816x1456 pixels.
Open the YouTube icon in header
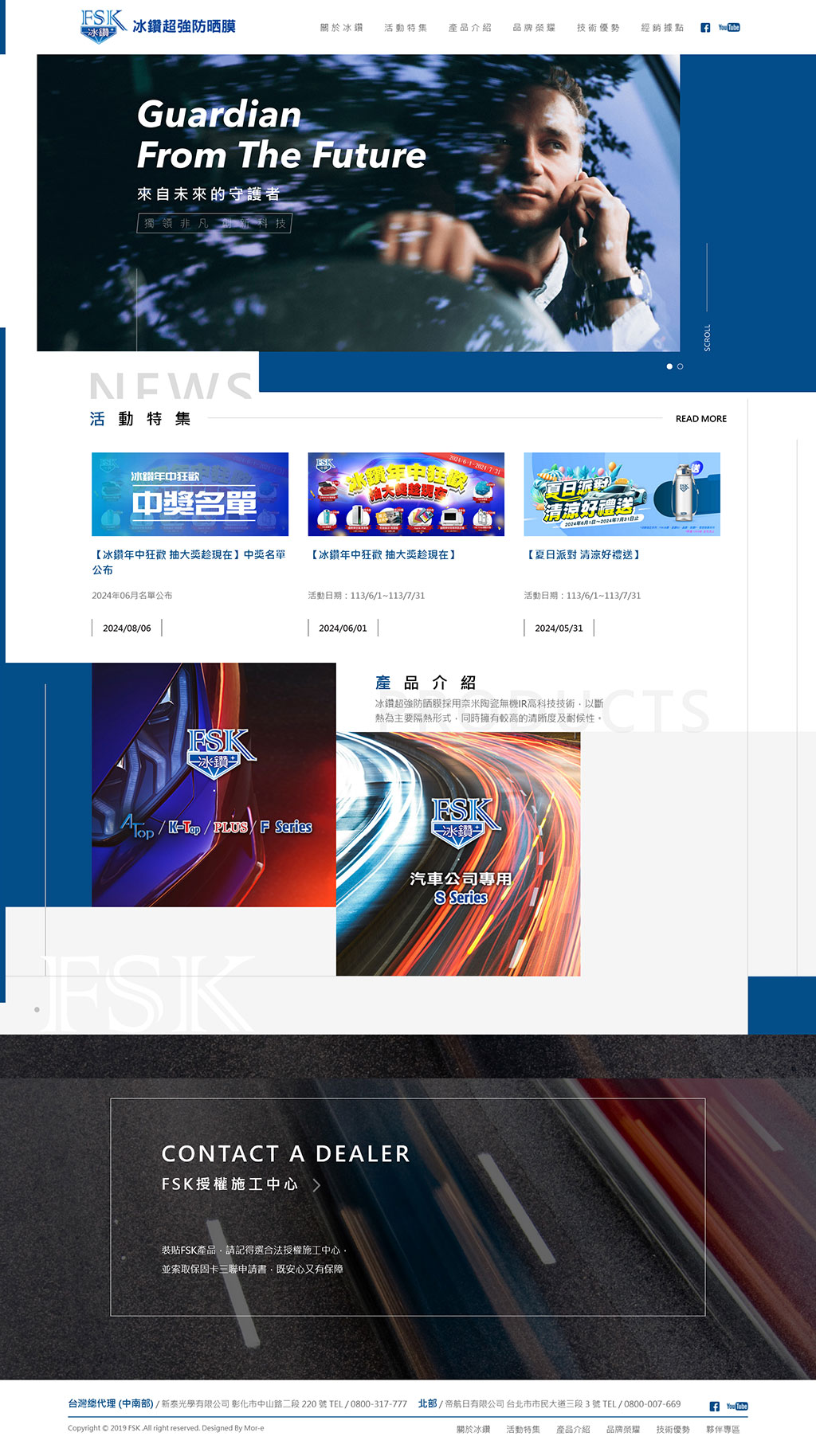pyautogui.click(x=728, y=28)
